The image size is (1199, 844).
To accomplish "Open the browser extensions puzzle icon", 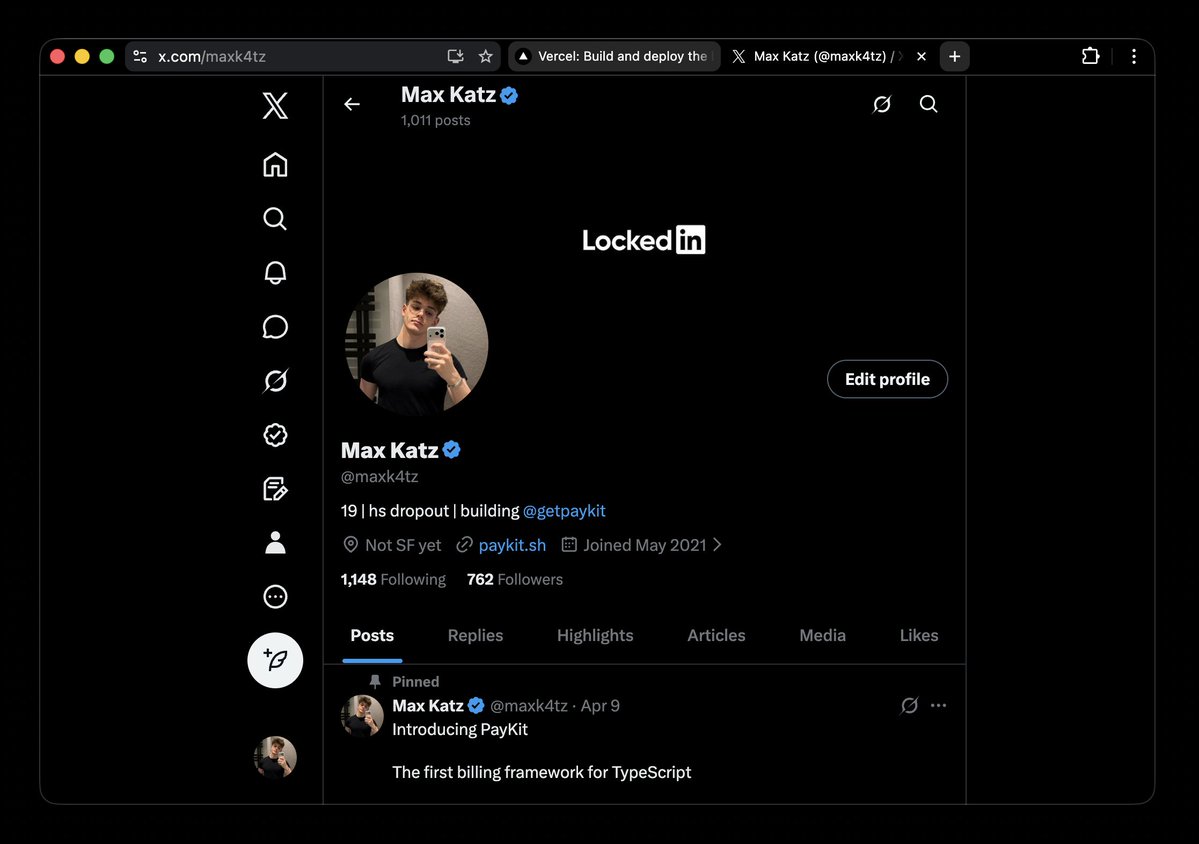I will [1090, 57].
